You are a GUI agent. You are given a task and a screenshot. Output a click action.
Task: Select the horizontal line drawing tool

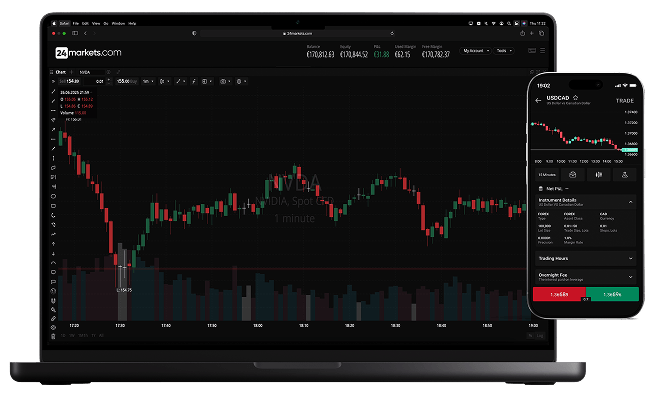[53, 111]
